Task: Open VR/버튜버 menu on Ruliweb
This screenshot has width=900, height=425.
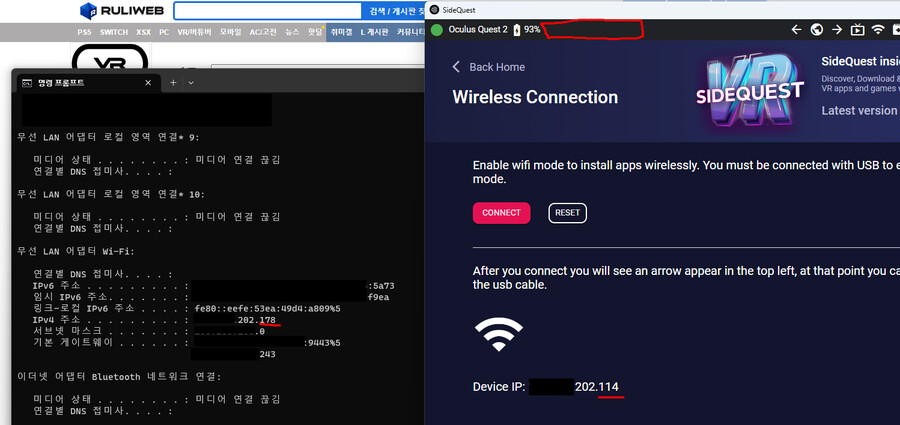Action: 195,32
